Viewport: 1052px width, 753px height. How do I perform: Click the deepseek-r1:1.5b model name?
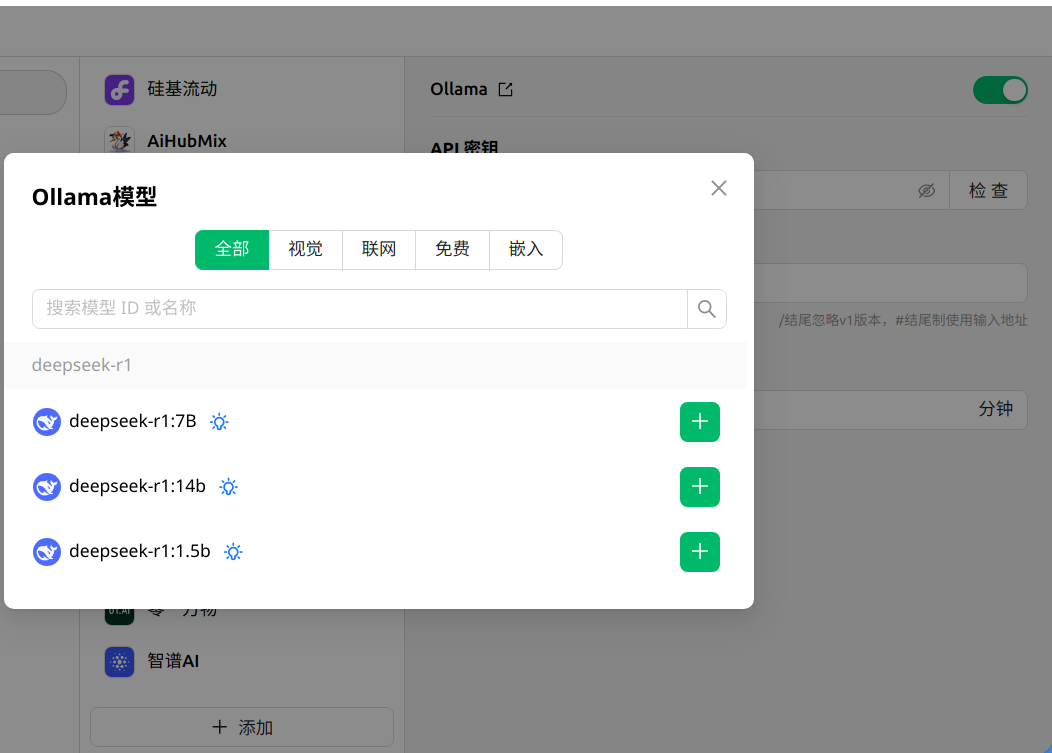[140, 551]
